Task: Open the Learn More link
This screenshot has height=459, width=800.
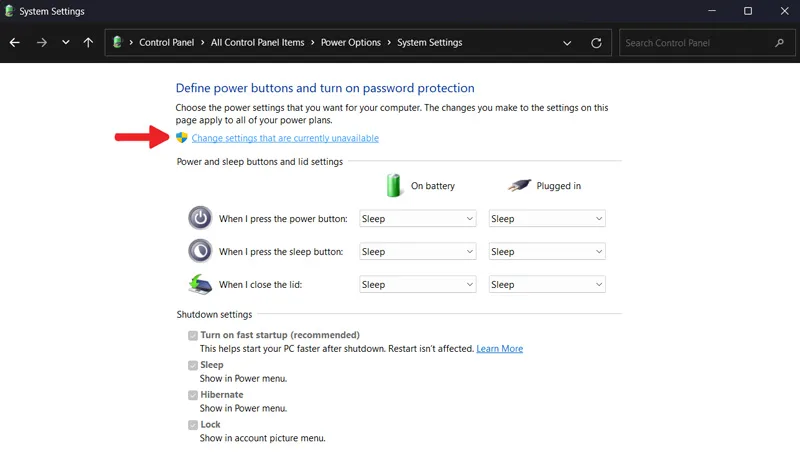Action: pyautogui.click(x=499, y=348)
